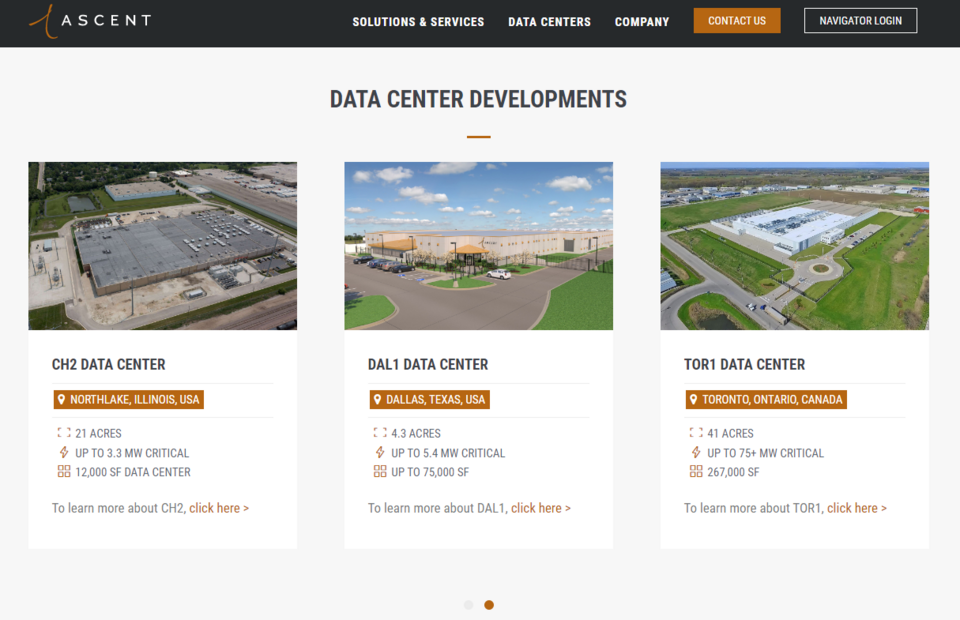Select the active orange carousel dot
The image size is (960, 620).
tap(489, 605)
